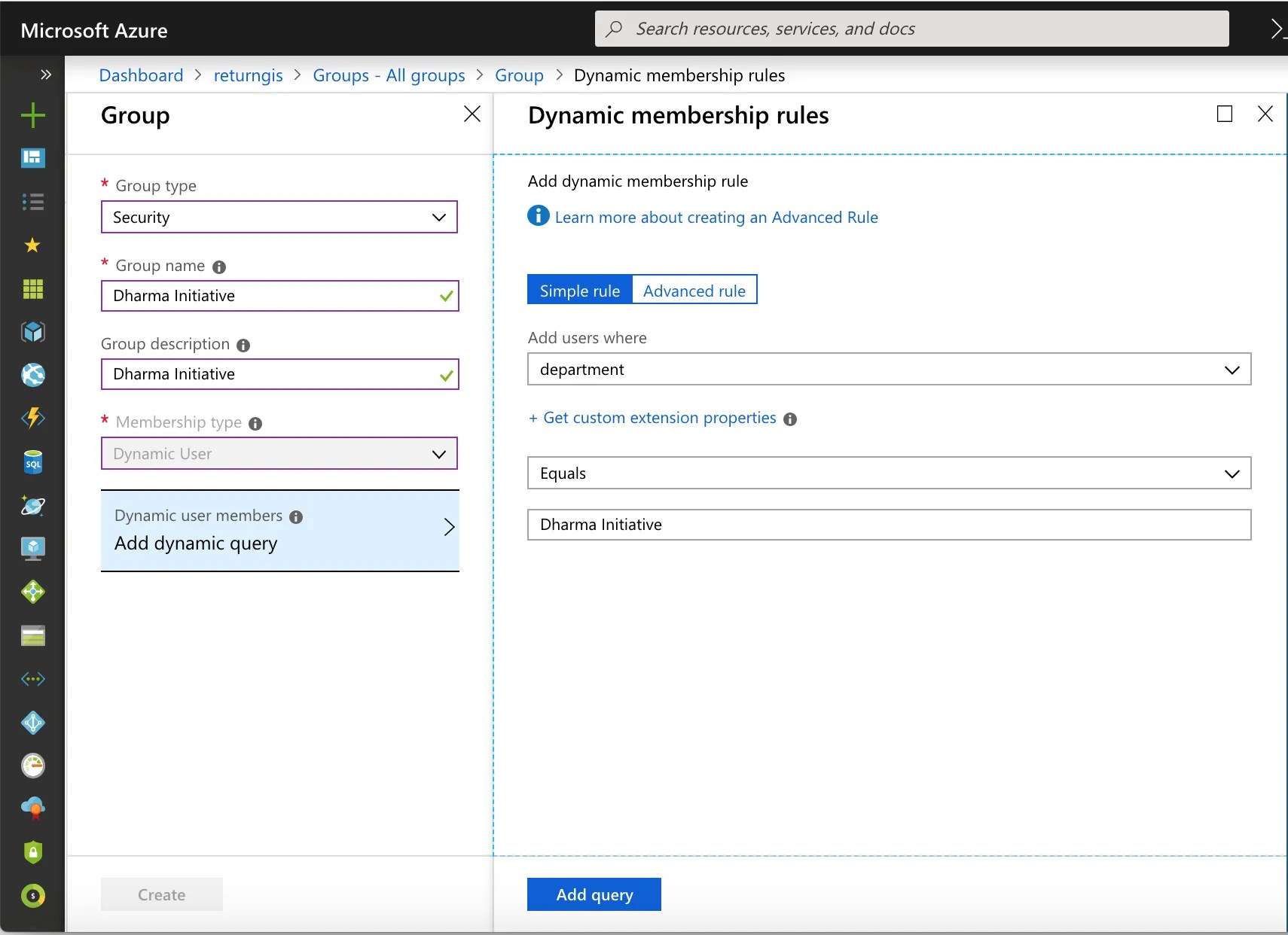Click Get custom extension properties link
1288x935 pixels.
point(652,418)
